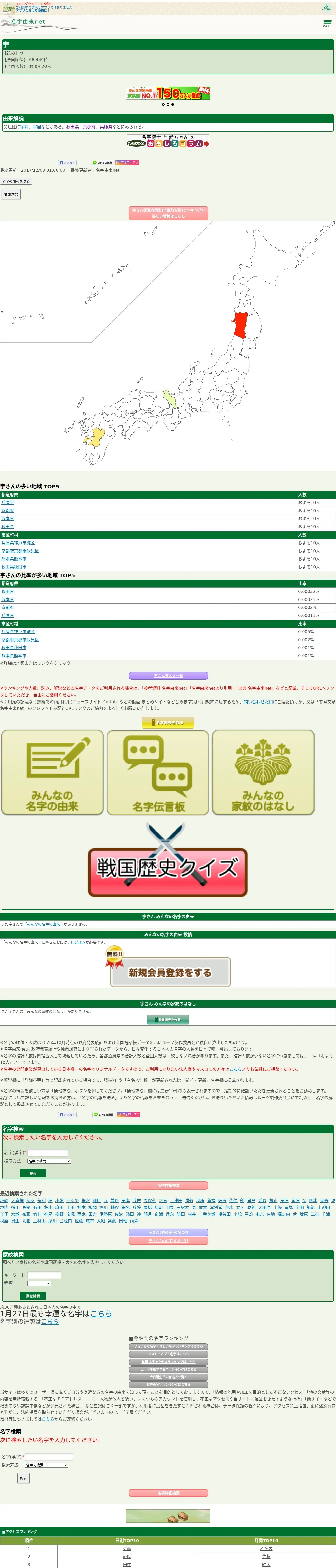Focus 名字(漢字) input in green search box

pyautogui.click(x=48, y=1153)
